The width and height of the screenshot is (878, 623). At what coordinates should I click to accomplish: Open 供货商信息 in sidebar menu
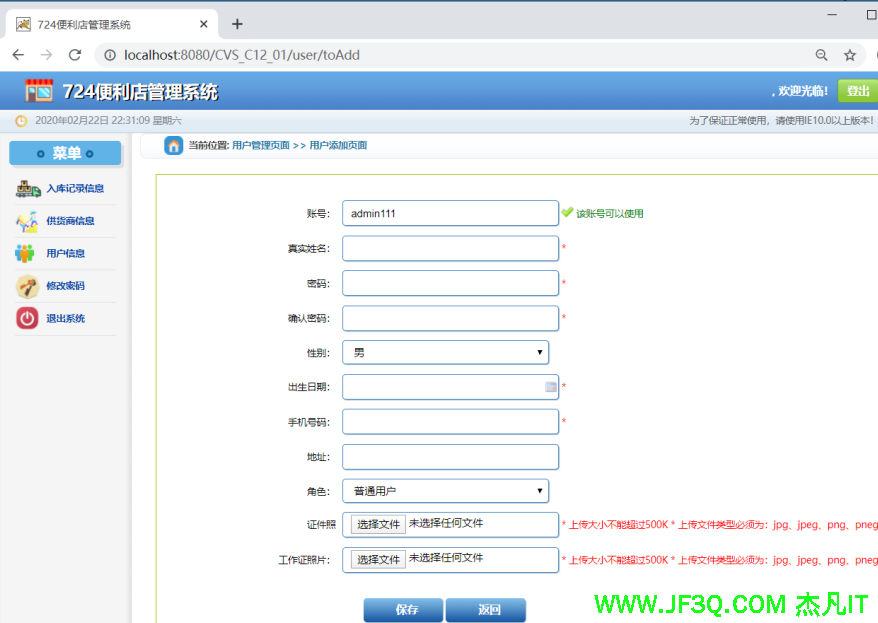coord(70,221)
